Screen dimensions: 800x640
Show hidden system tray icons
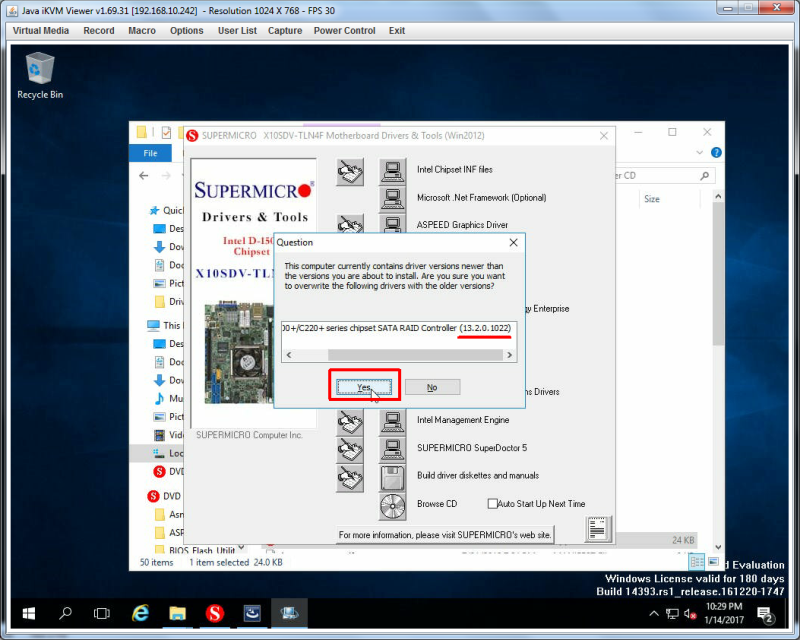pyautogui.click(x=654, y=613)
